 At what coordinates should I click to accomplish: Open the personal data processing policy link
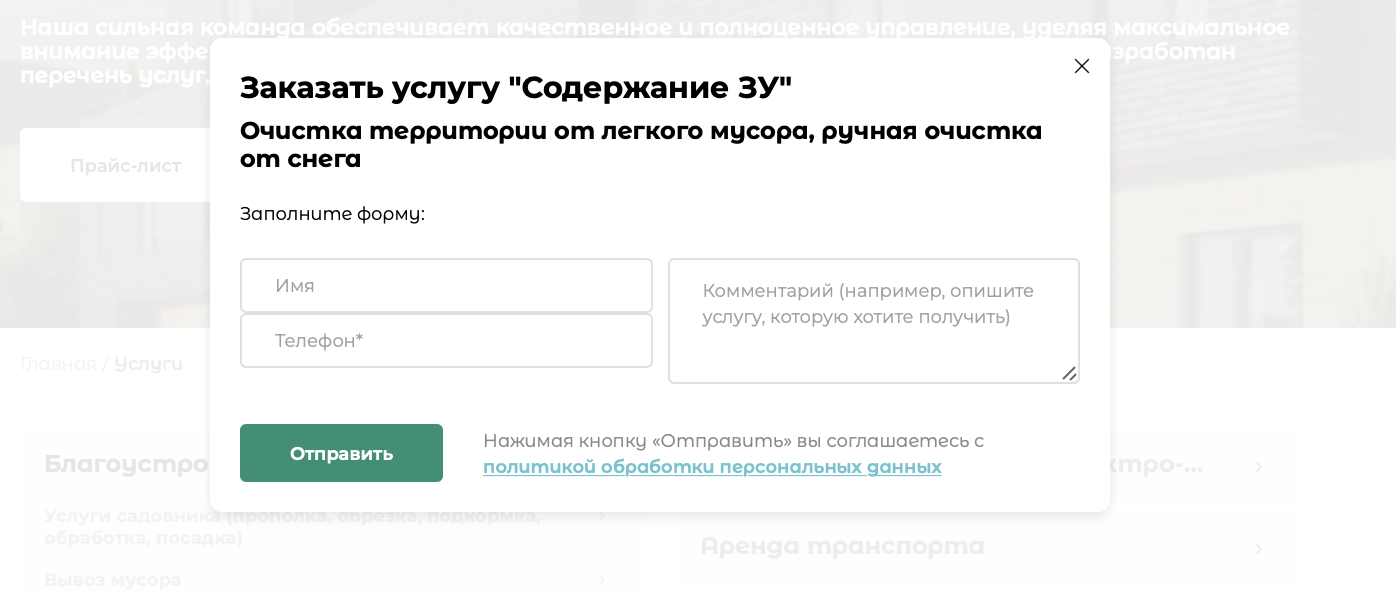click(712, 467)
